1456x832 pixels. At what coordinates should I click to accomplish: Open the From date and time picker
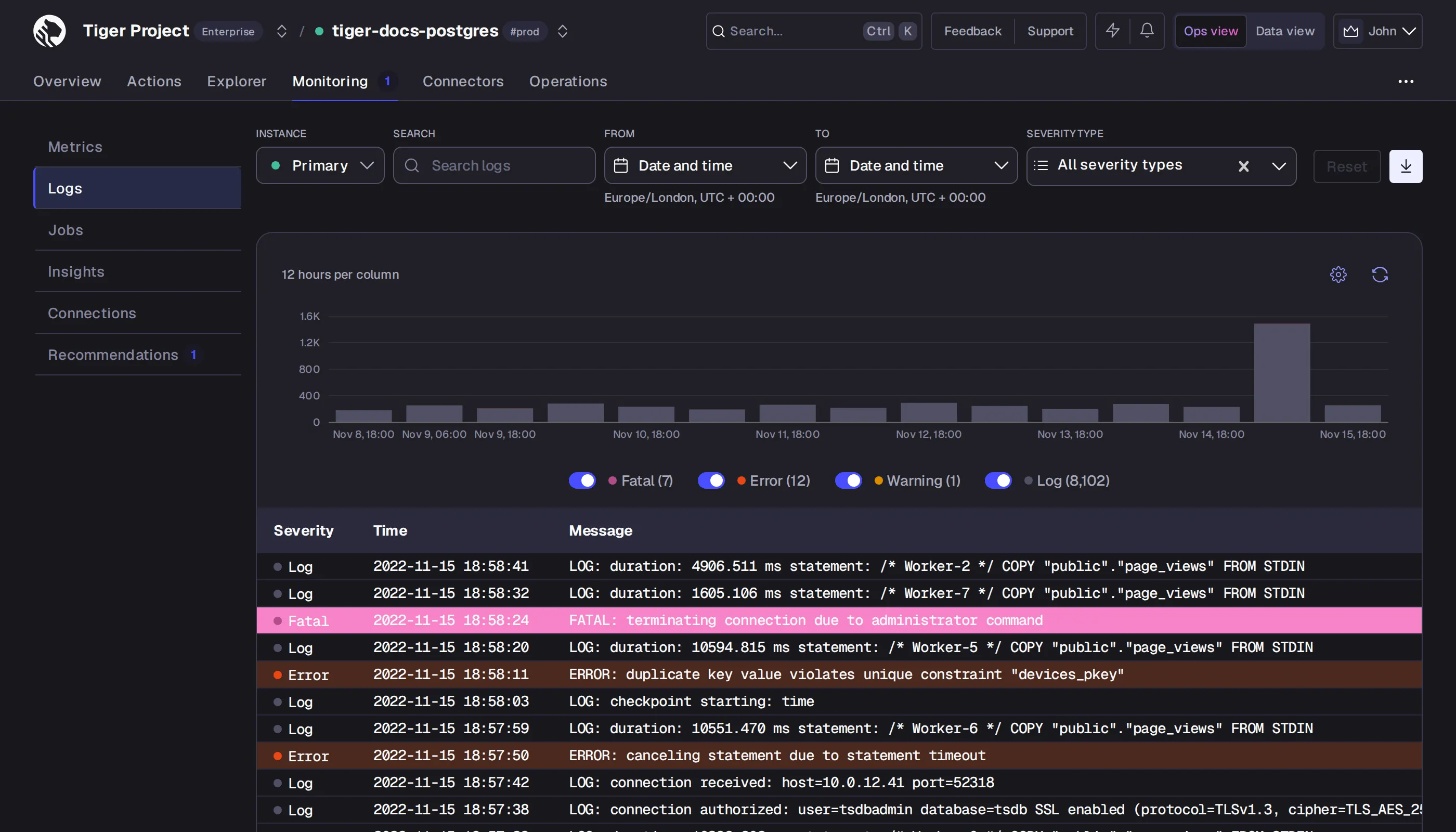[705, 166]
